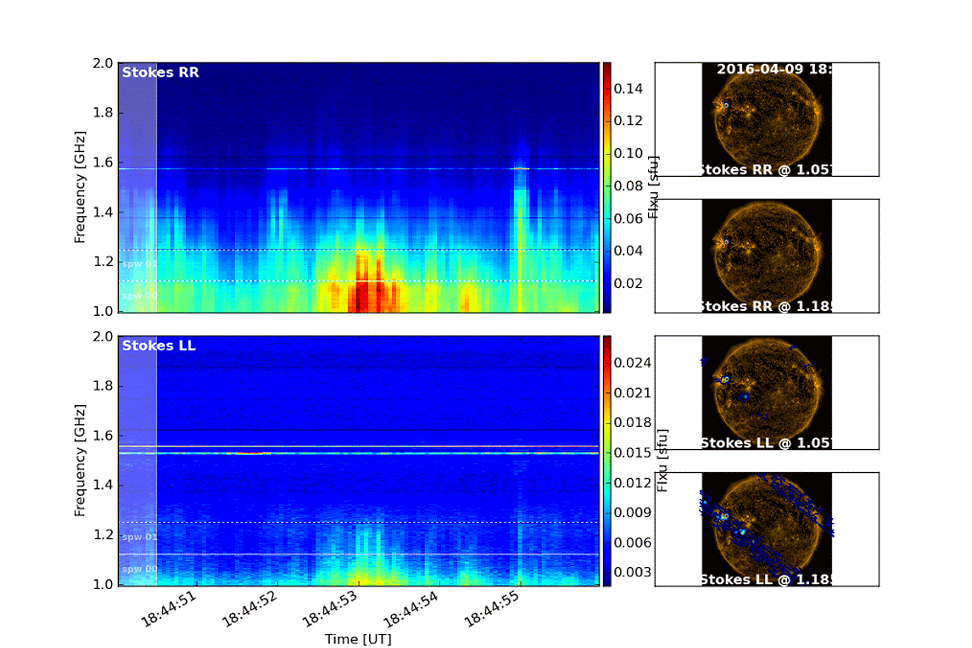Viewport: 972px width, 648px height.
Task: Select the Stokes RR @ 1.05 solar image
Action: [766, 118]
